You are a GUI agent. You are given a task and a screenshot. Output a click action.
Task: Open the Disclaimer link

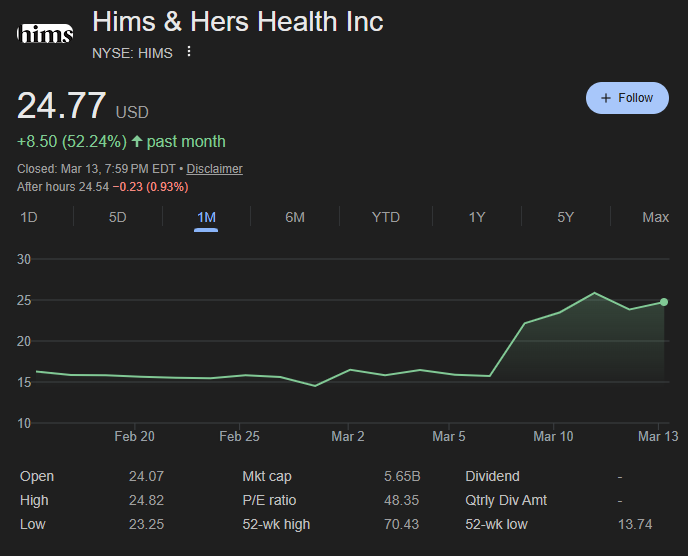(x=214, y=169)
